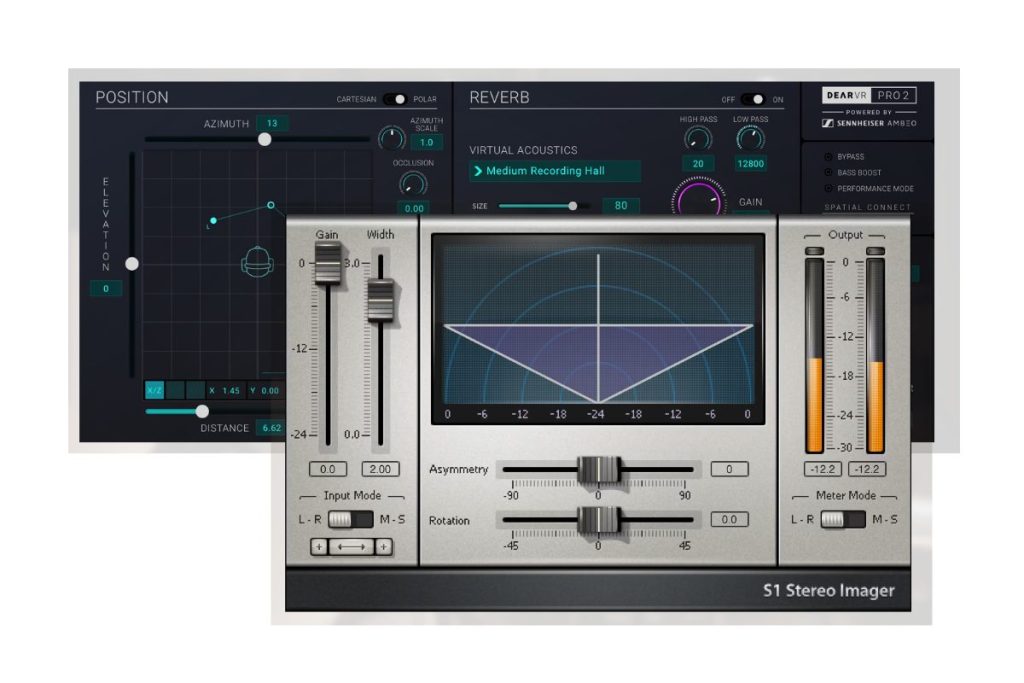
Task: Click the High Pass knob
Action: (x=697, y=138)
